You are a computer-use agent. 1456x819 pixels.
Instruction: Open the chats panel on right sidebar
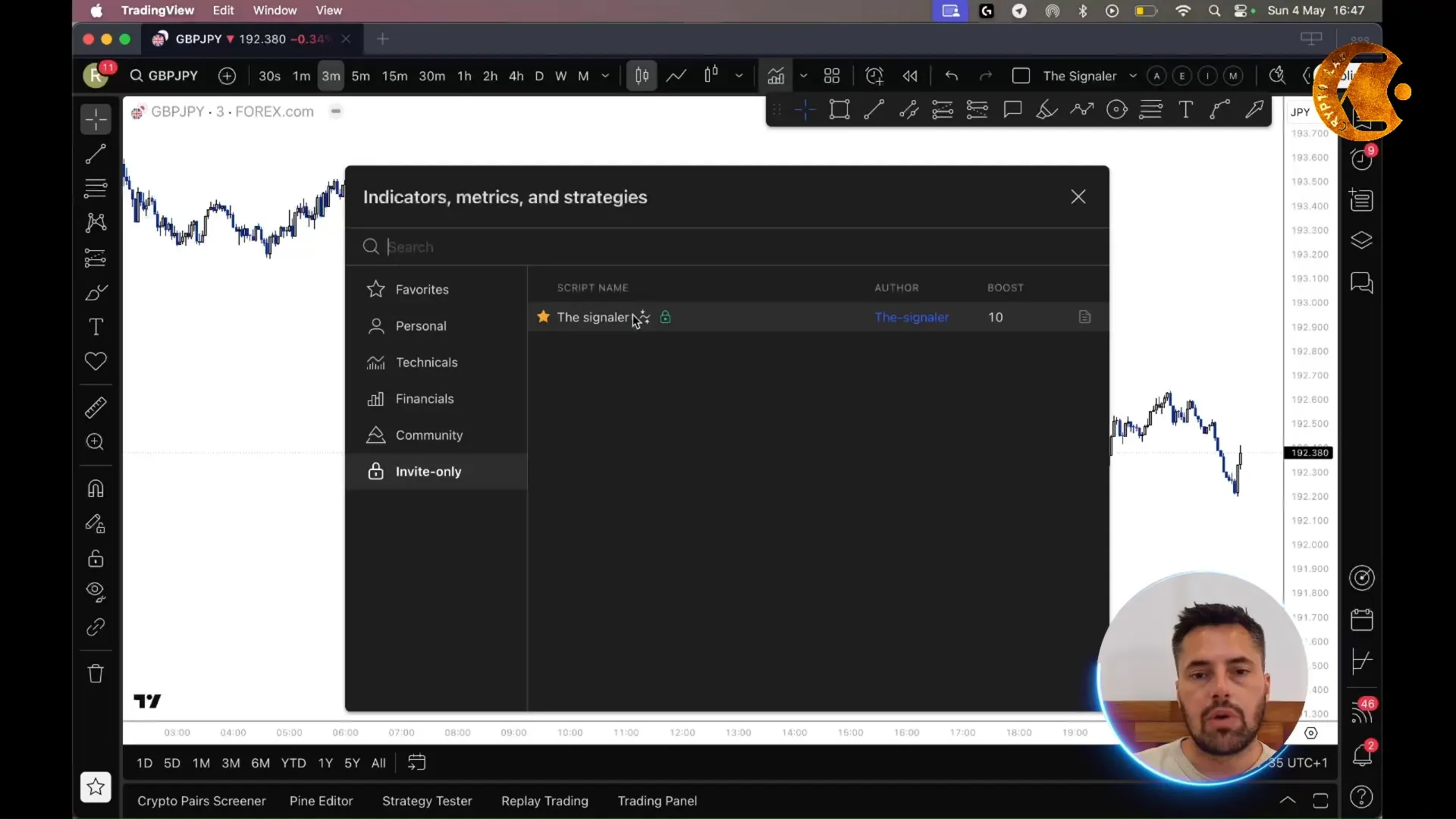pyautogui.click(x=1362, y=283)
